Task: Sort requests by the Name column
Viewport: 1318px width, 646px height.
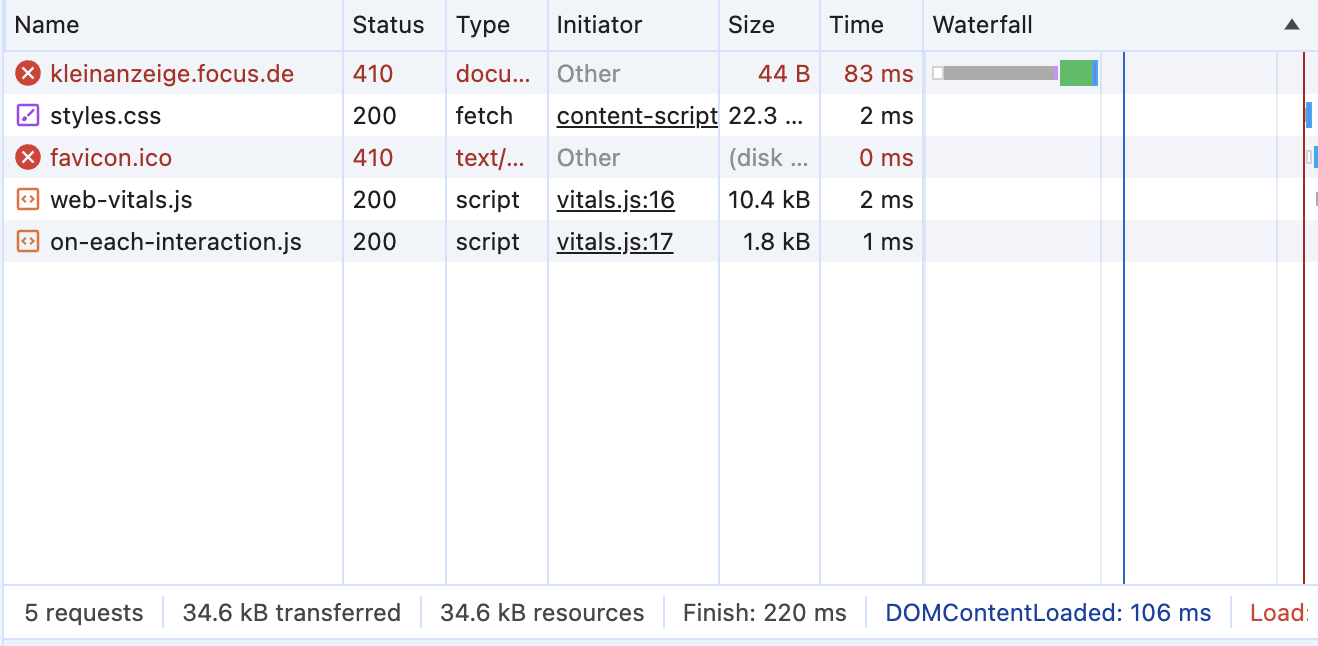Action: 47,26
